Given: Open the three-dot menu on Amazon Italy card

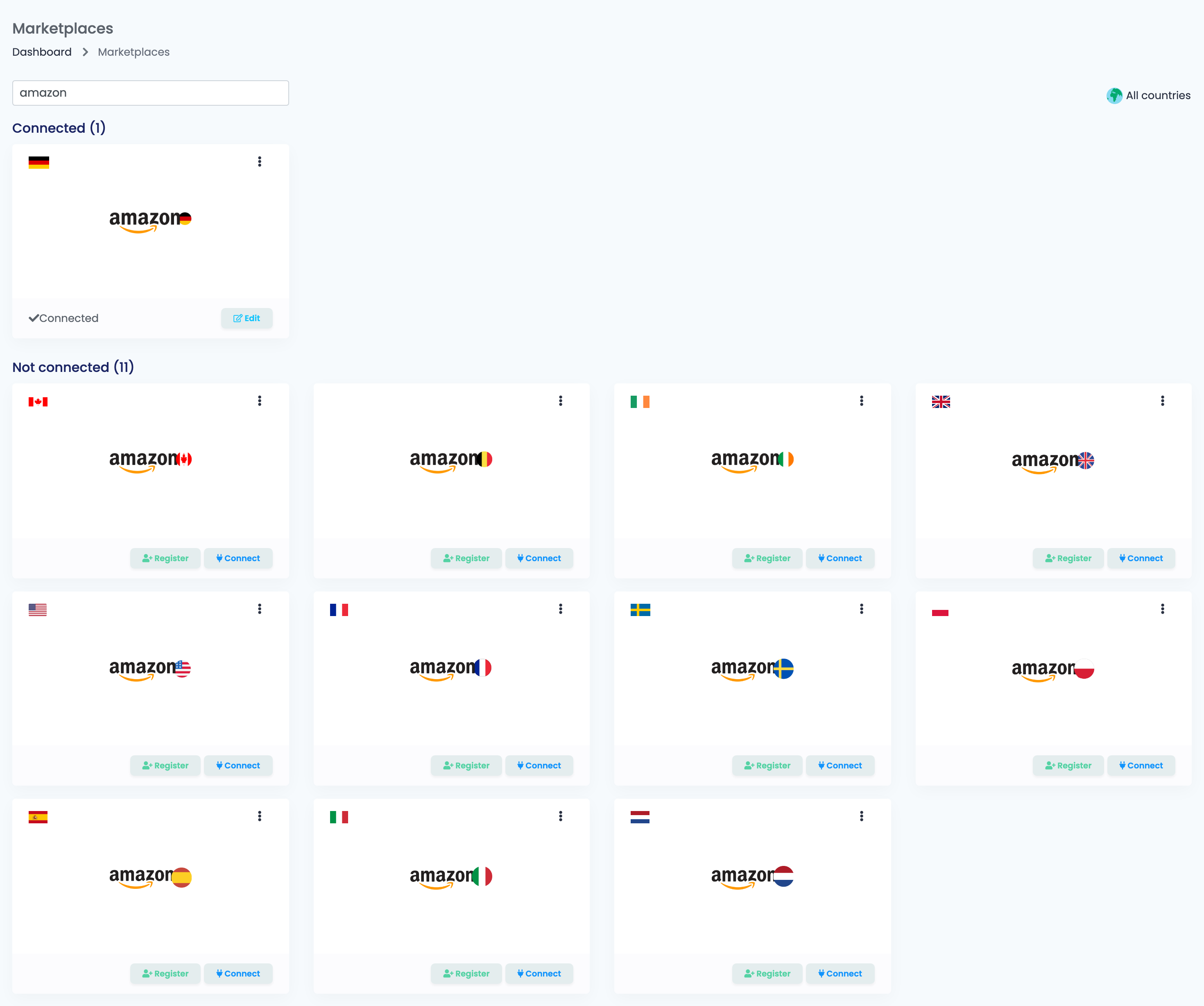Looking at the screenshot, I should click(561, 816).
